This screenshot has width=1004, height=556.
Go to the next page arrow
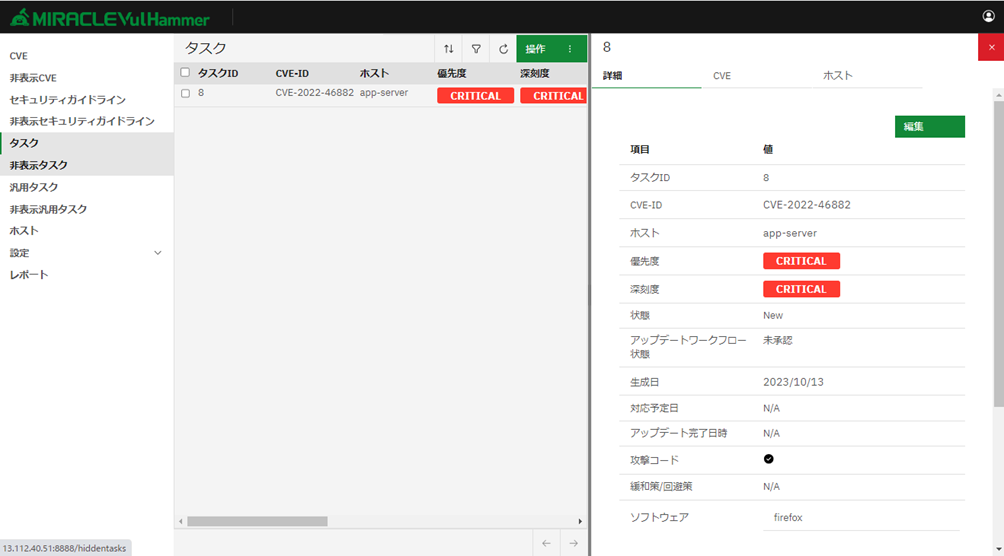[x=573, y=543]
